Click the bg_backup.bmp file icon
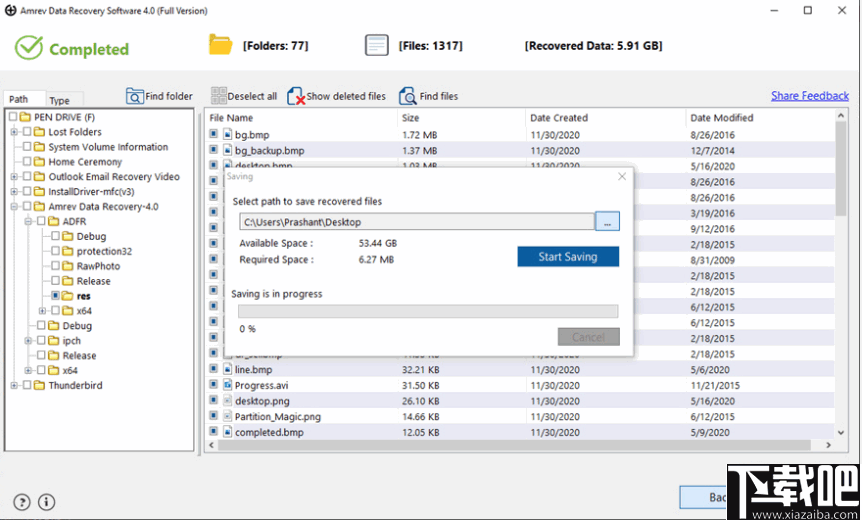 (x=228, y=150)
